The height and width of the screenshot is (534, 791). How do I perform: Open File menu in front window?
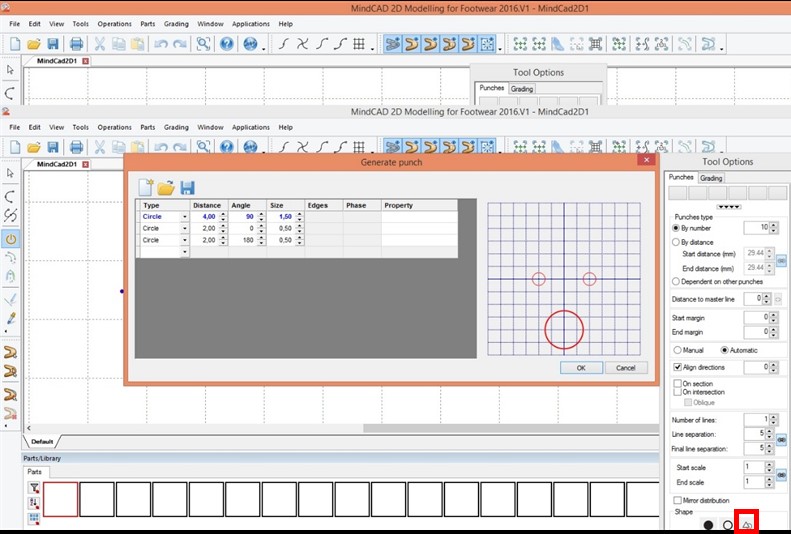[15, 127]
